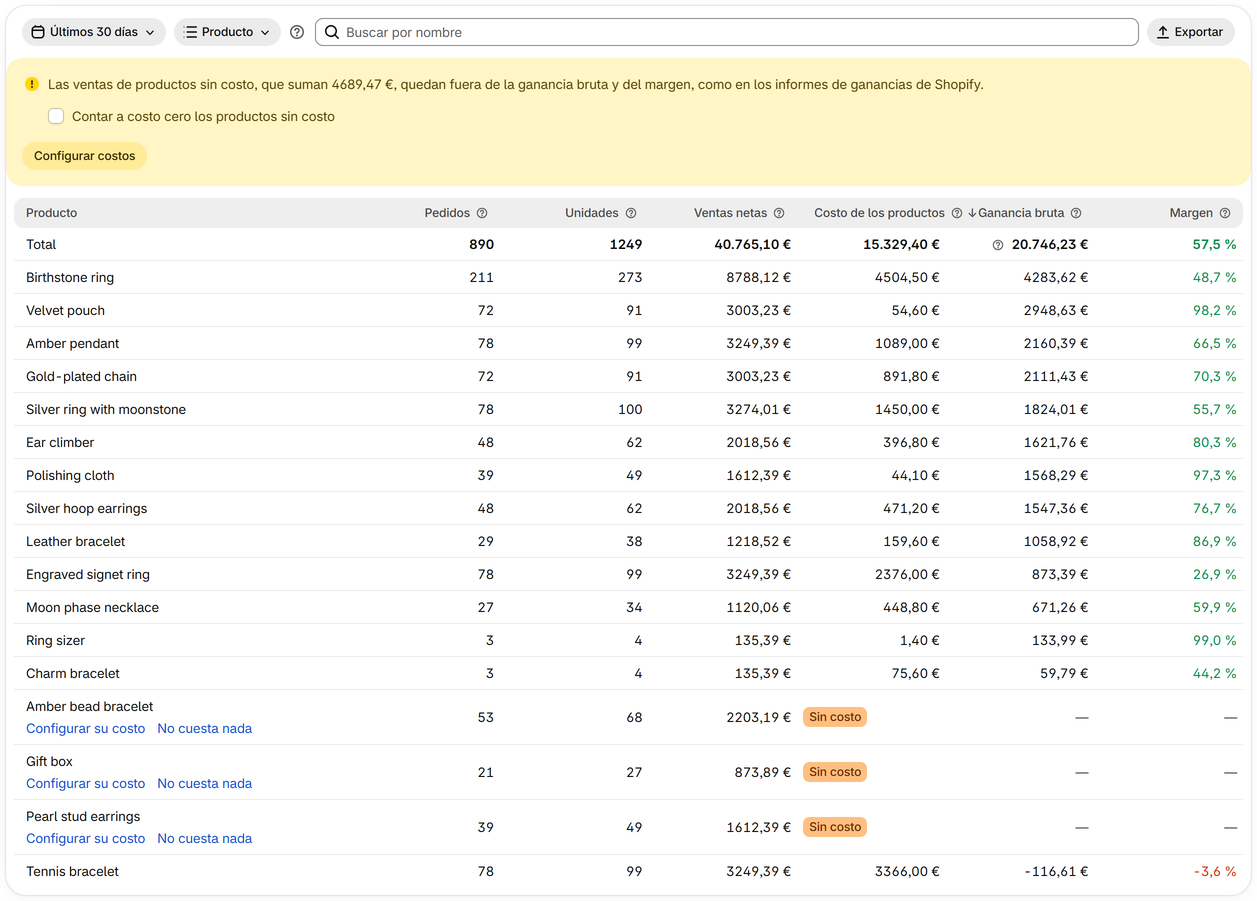Click the Ganancia bruta header help icon
Viewport: 1257px width, 901px height.
click(x=1076, y=213)
